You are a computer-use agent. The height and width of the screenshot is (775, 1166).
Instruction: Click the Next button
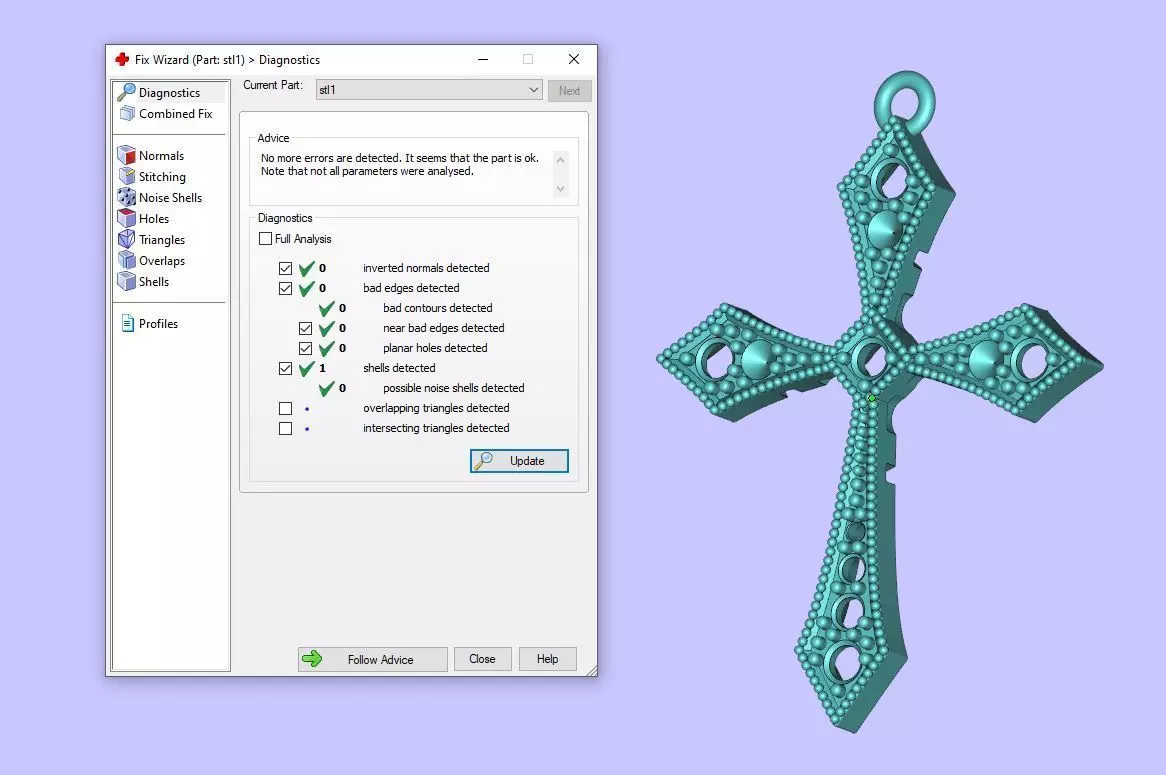tap(570, 91)
